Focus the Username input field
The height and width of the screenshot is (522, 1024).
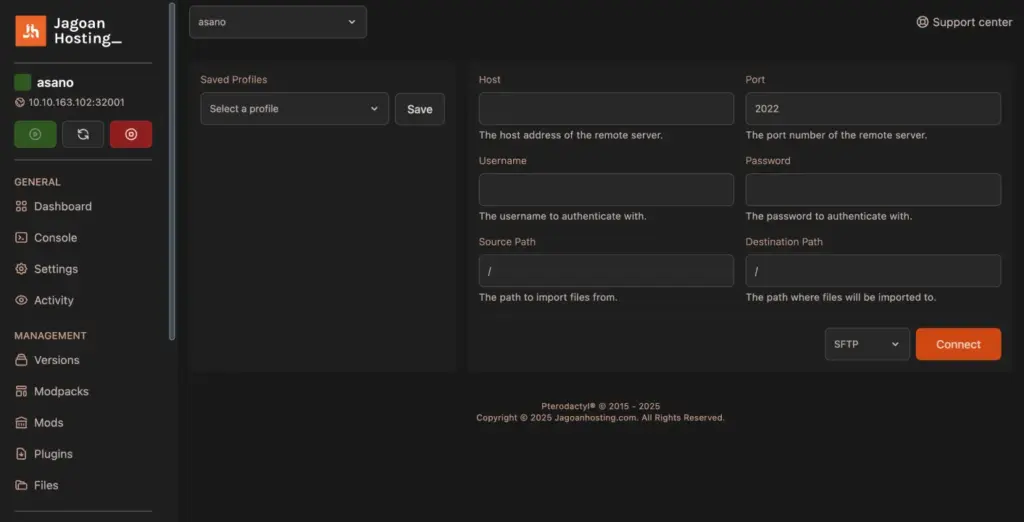pos(606,189)
